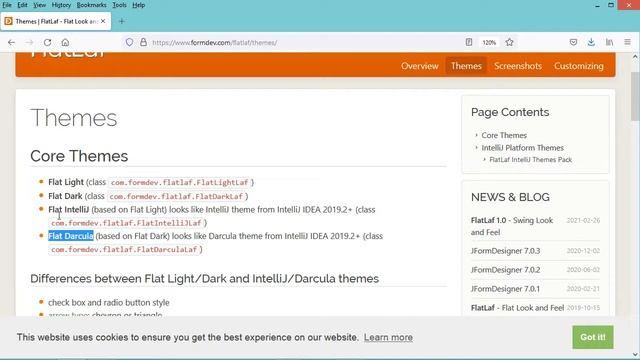
Task: Click the site security padlock icon
Action: point(143,42)
